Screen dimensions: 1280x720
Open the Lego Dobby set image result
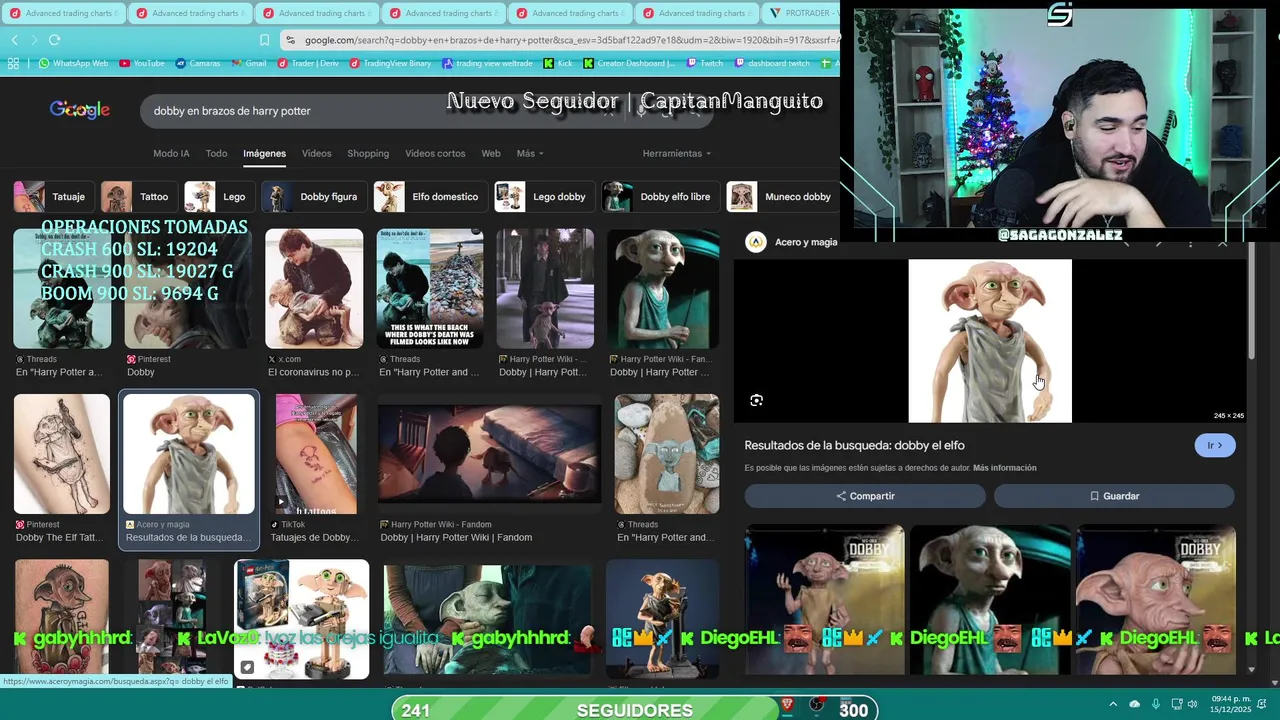point(302,619)
